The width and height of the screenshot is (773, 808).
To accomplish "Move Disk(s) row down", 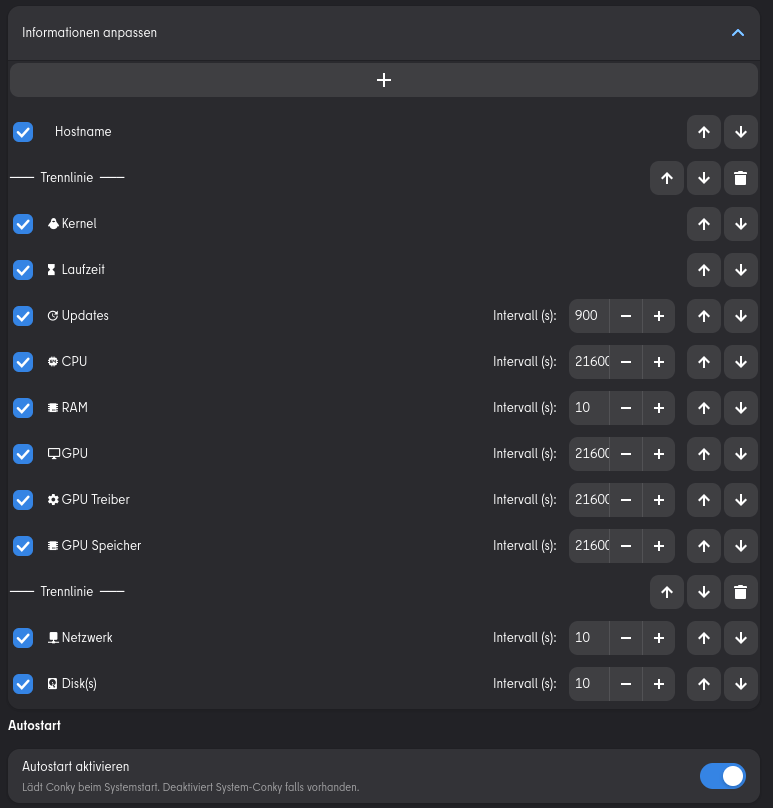I will [x=740, y=684].
